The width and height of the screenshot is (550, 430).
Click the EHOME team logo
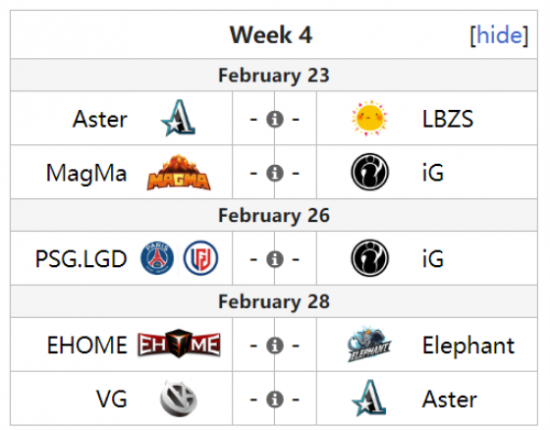pos(179,344)
